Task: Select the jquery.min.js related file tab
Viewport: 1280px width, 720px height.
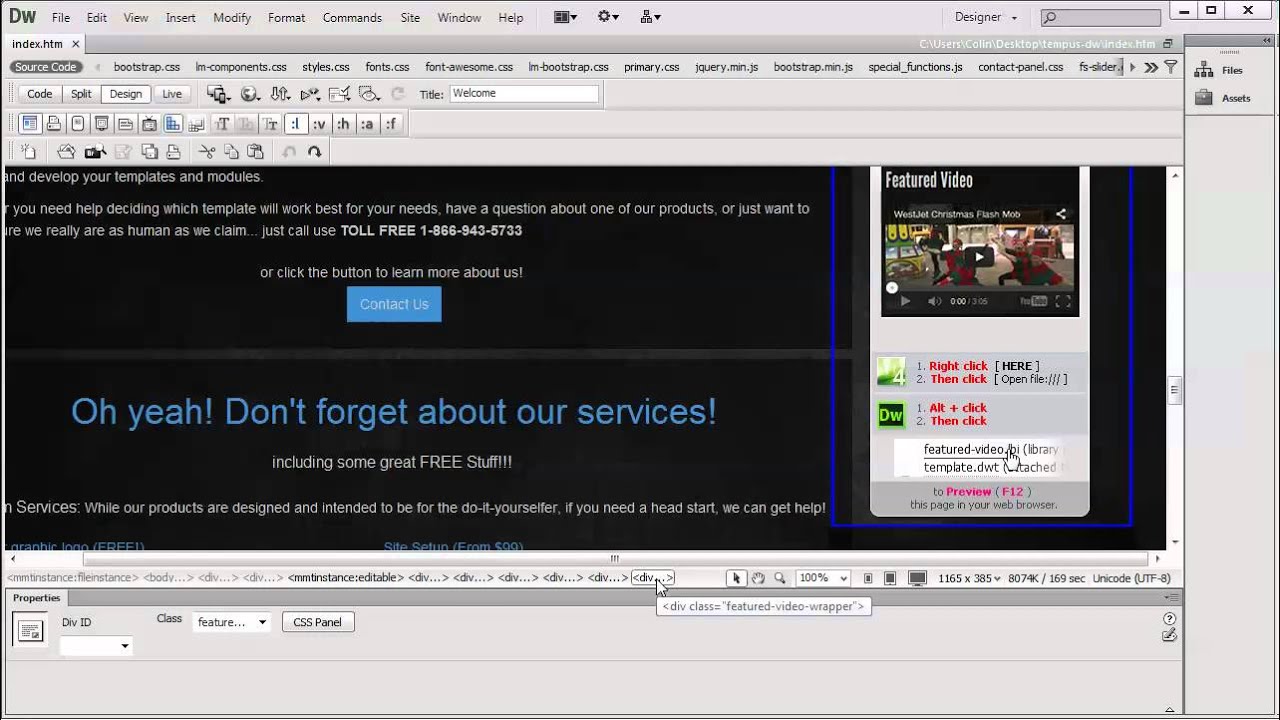Action: click(x=726, y=67)
